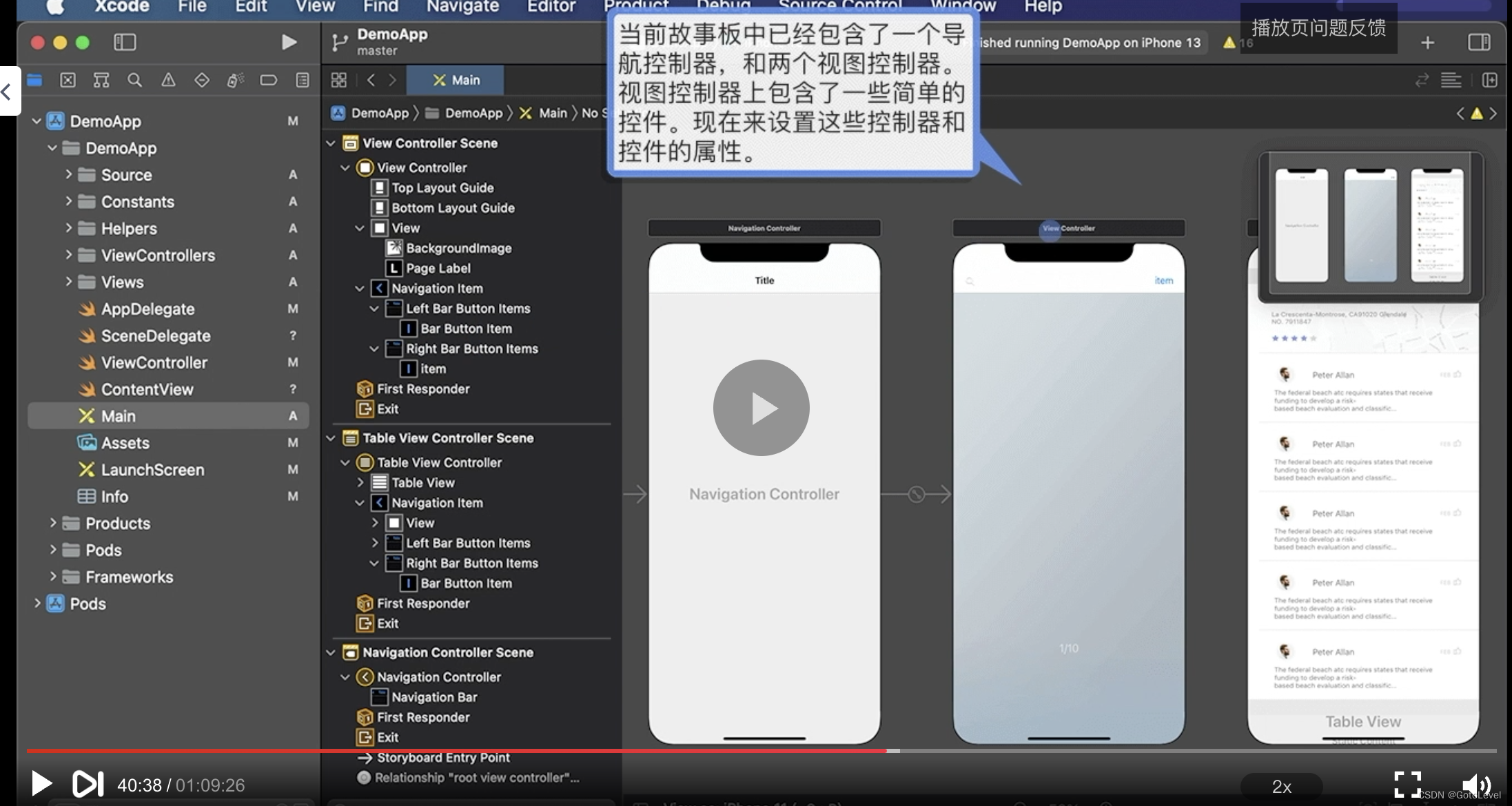Click DemoApp in the breadcrumb path
This screenshot has height=806, width=1512.
381,112
